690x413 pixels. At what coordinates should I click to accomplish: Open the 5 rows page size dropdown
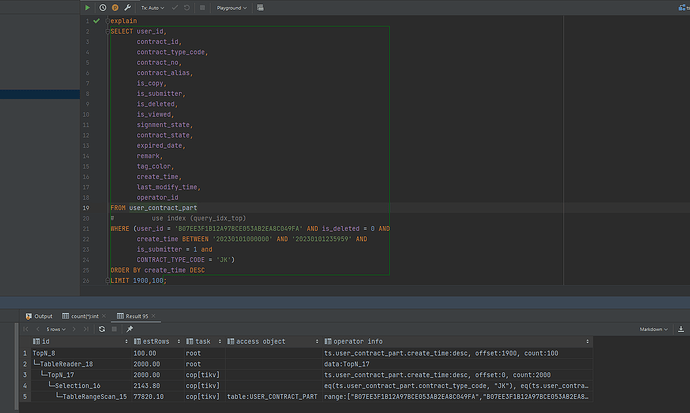[x=56, y=329]
